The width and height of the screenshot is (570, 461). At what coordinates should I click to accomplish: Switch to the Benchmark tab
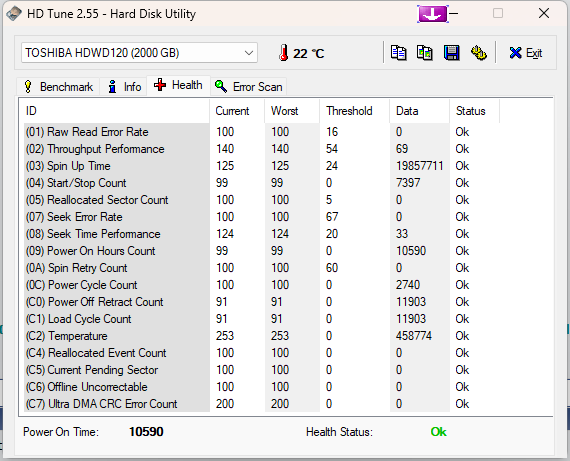(58, 87)
